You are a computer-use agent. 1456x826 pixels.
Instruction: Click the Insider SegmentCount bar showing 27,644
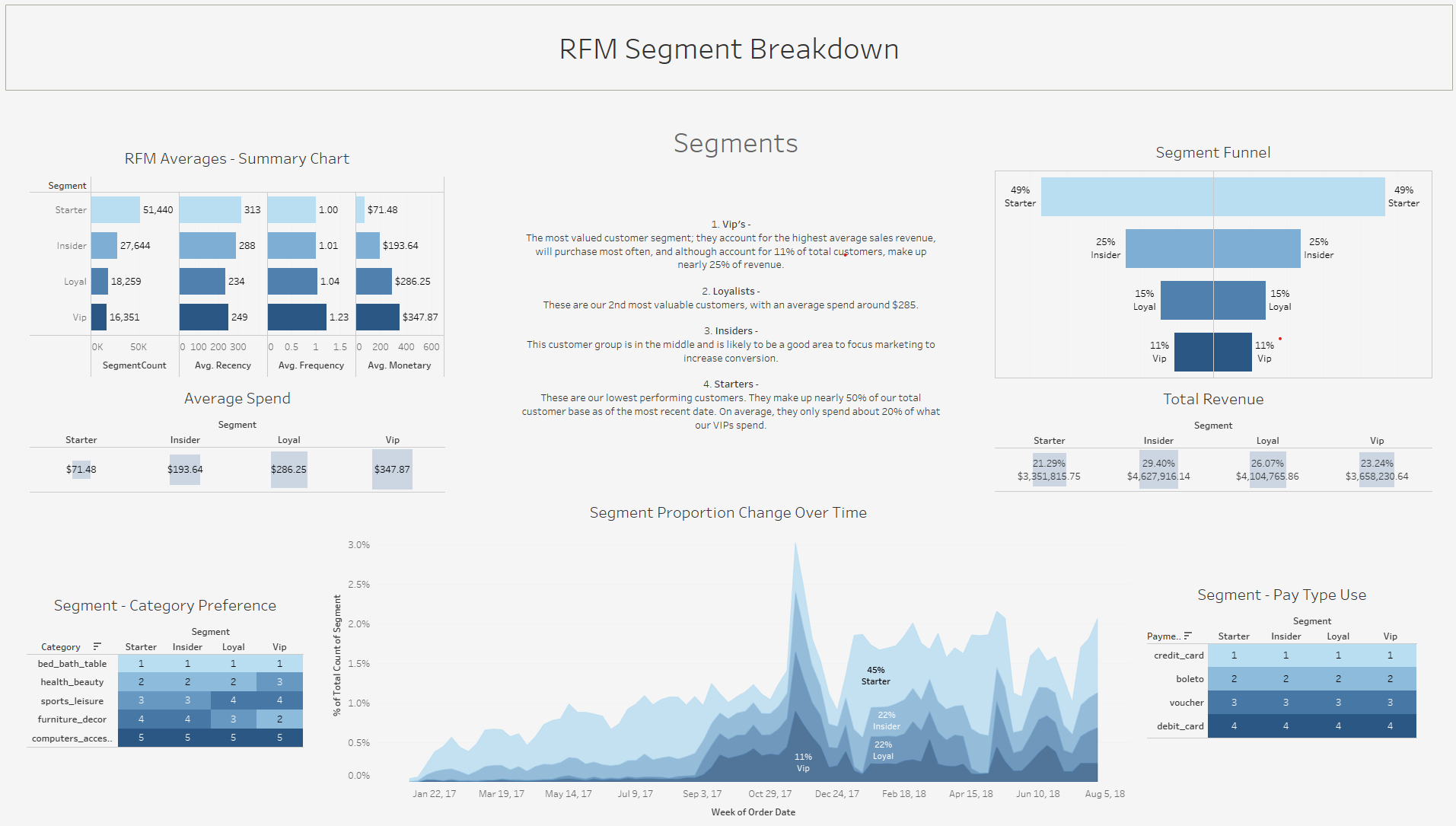[x=104, y=245]
